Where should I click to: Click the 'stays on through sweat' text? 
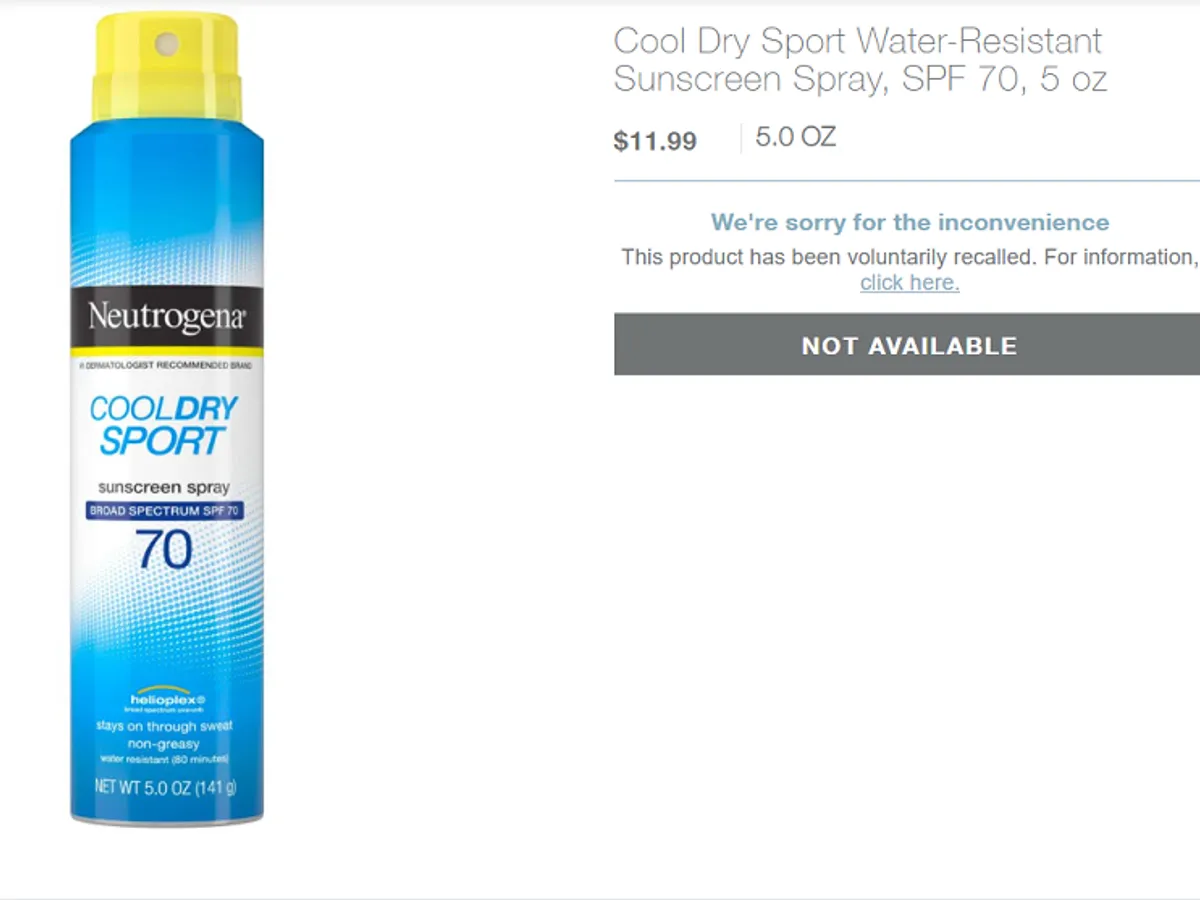point(165,727)
